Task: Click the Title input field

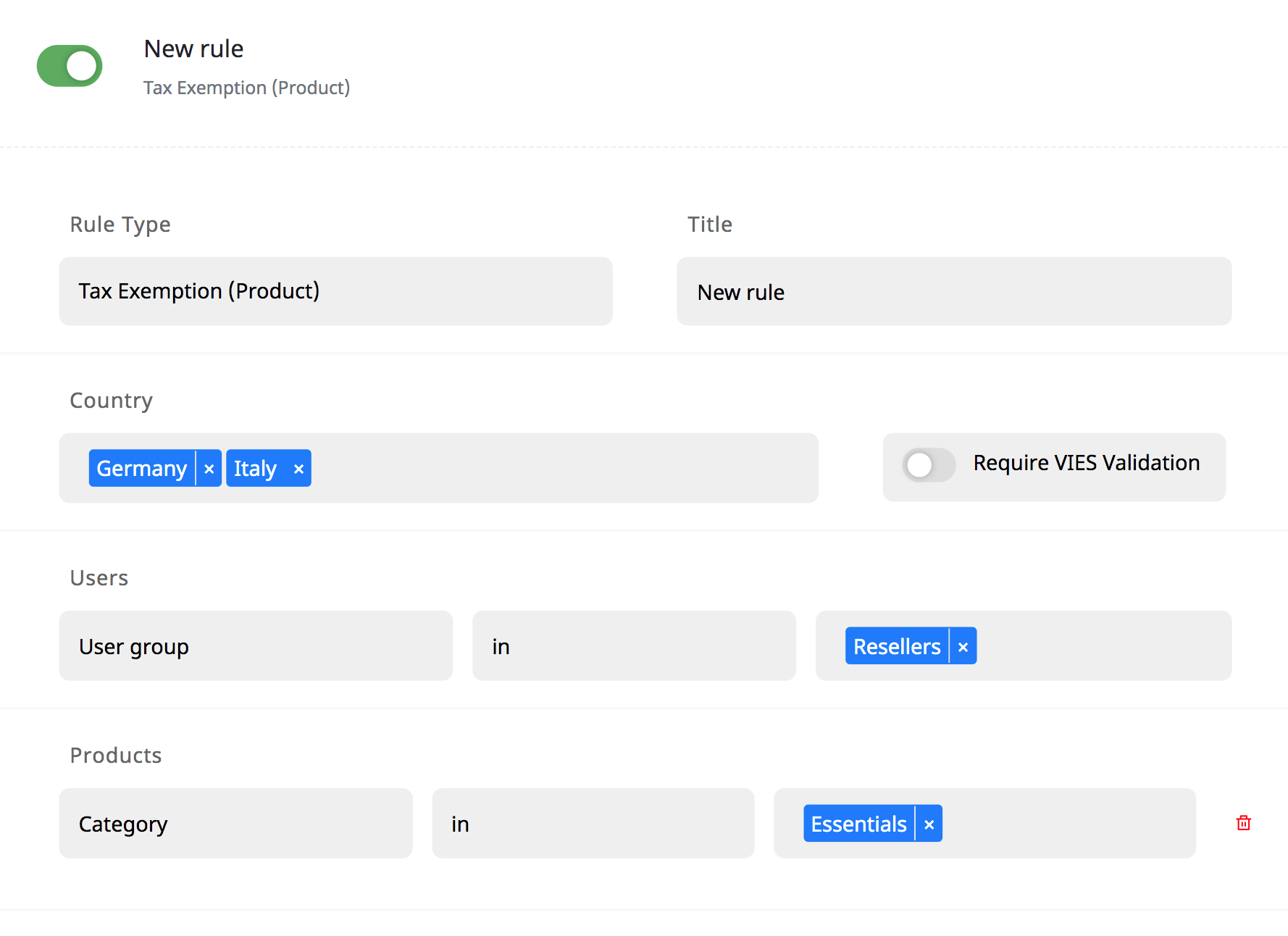Action: pos(953,291)
